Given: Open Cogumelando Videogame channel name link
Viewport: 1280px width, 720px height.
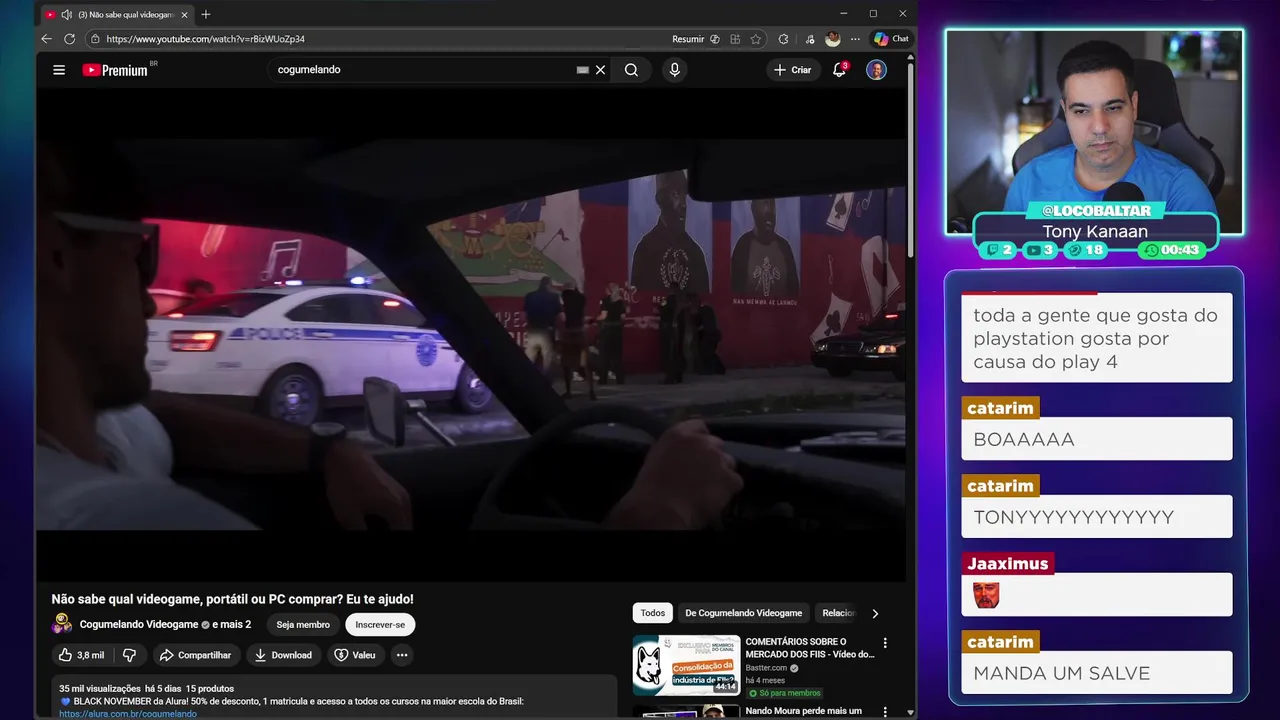Looking at the screenshot, I should coord(139,625).
